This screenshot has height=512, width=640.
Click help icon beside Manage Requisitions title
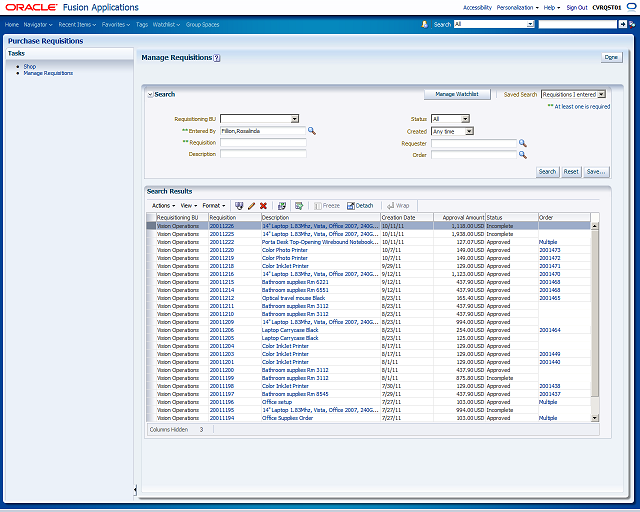[217, 58]
